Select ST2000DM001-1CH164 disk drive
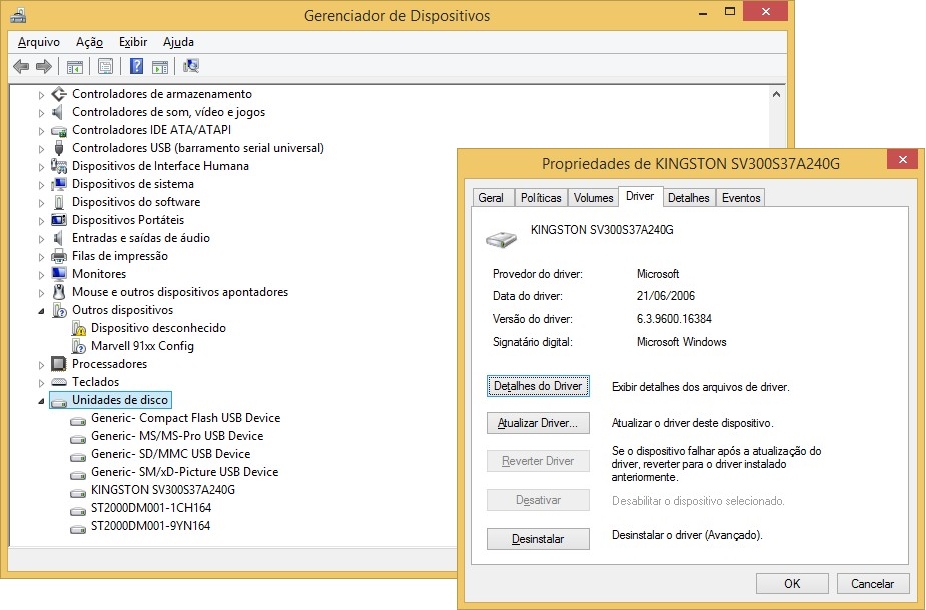 point(151,508)
